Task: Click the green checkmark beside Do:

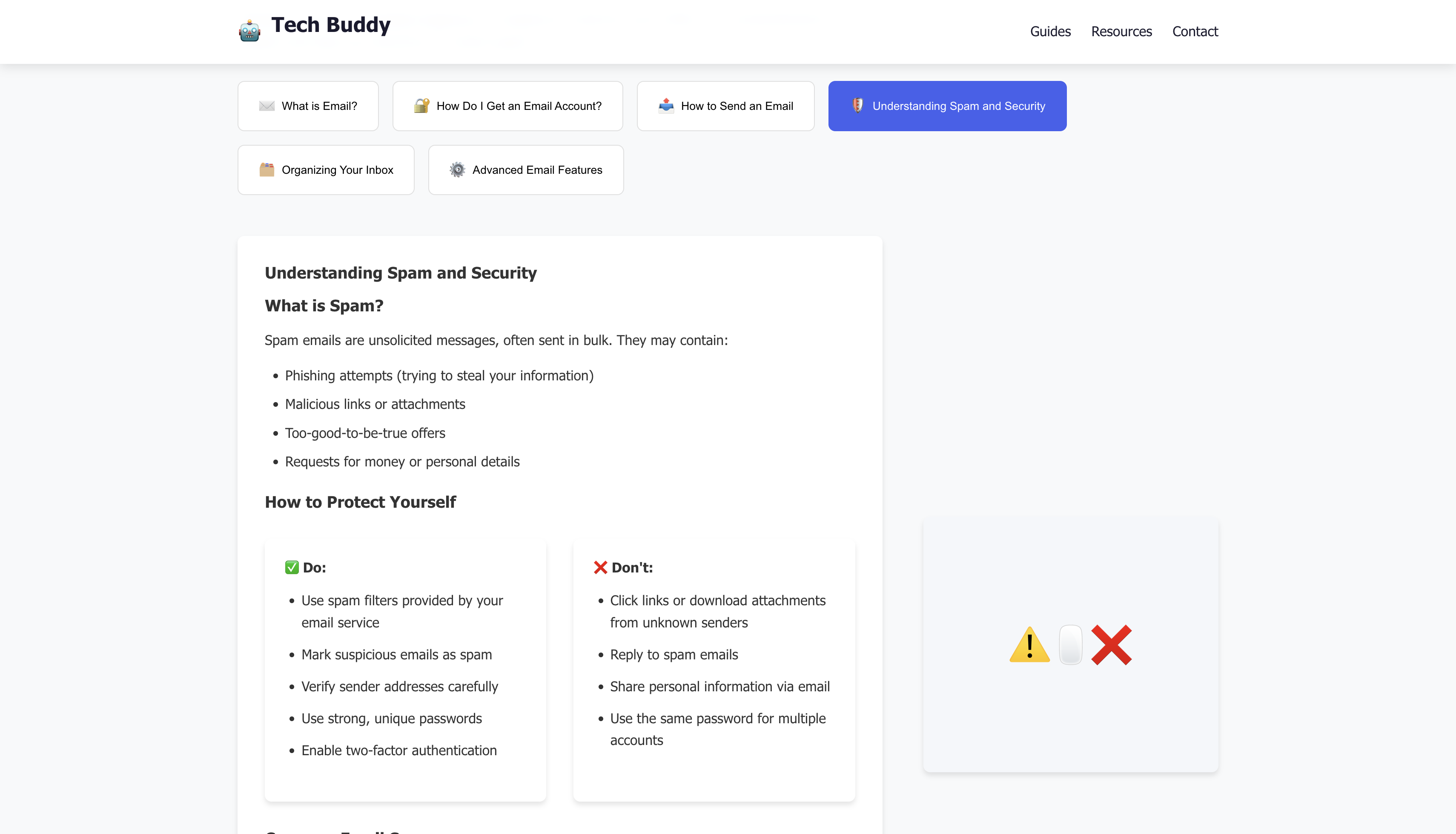Action: [291, 568]
